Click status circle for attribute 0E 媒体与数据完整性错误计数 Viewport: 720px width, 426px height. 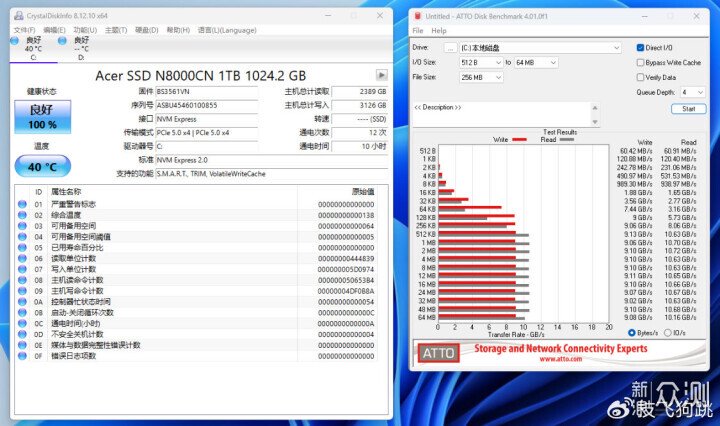coord(22,345)
